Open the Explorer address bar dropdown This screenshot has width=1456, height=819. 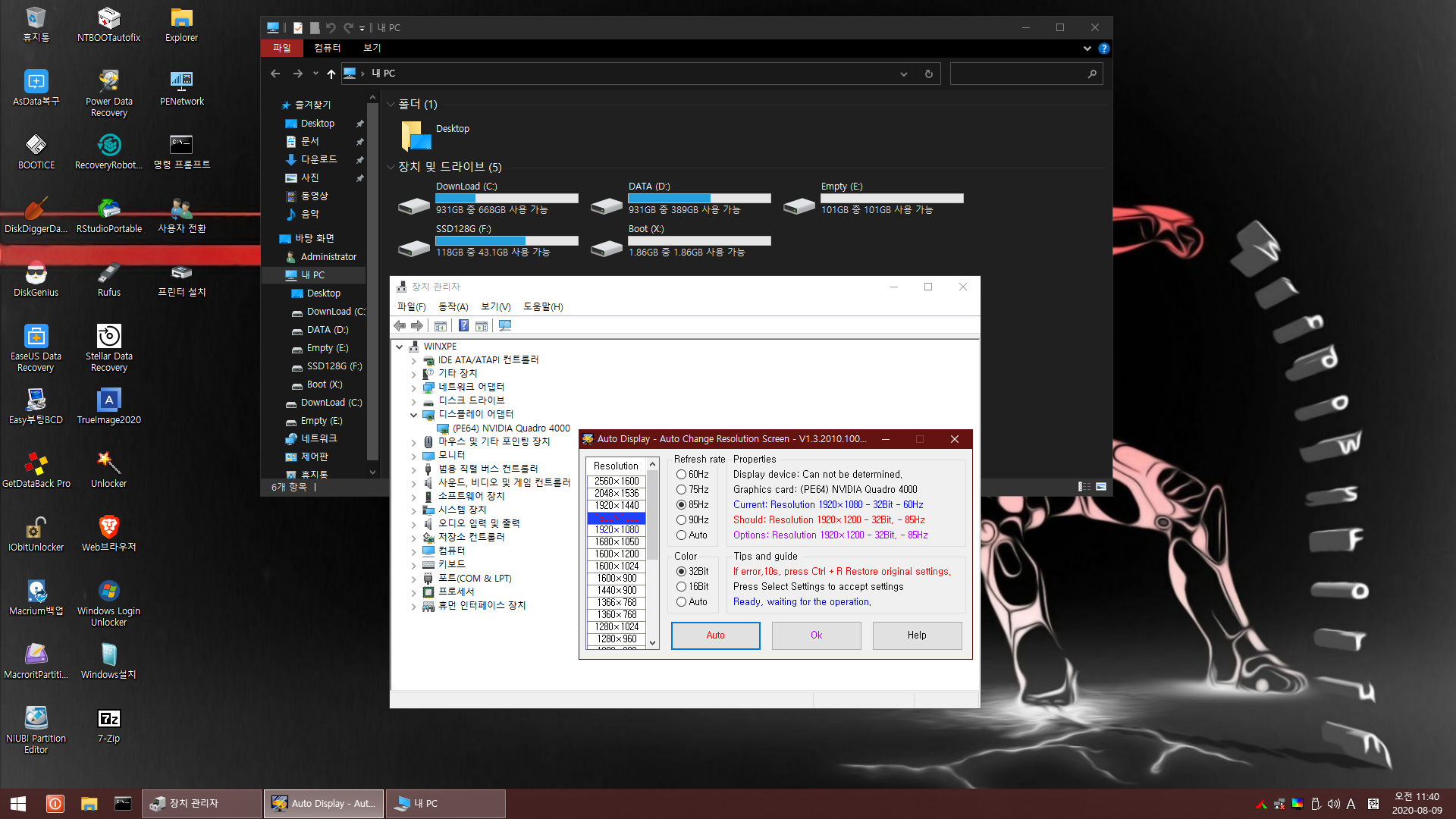point(903,74)
